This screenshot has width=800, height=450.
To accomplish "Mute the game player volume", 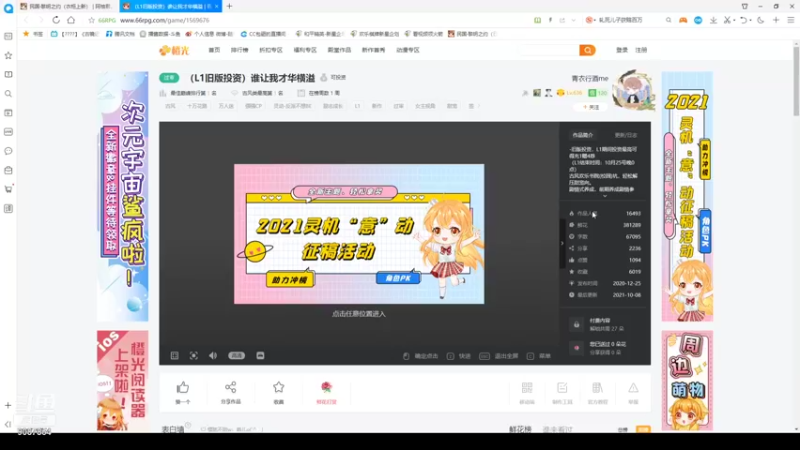I will point(213,356).
